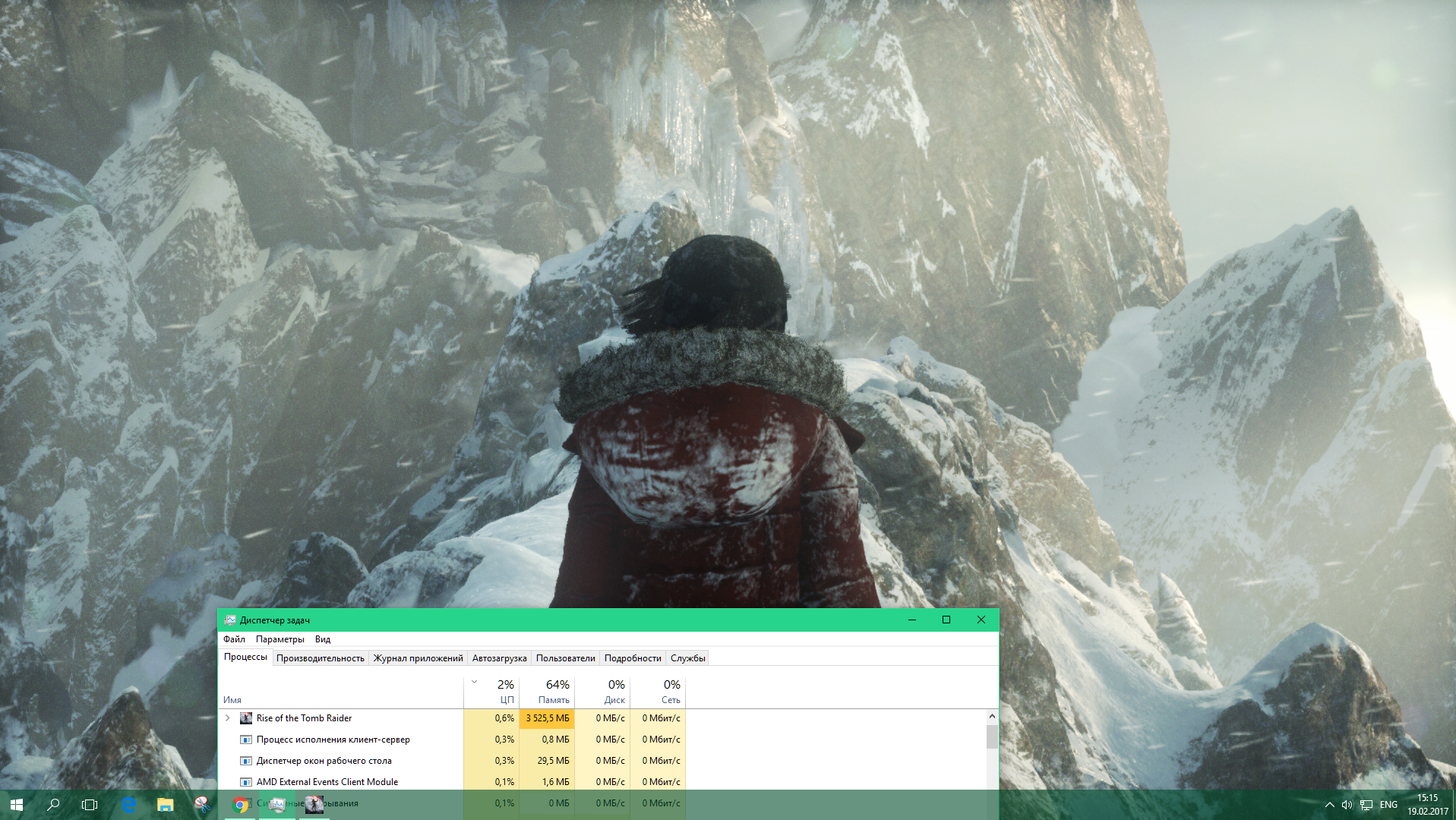Click the 29,5 МБ memory cell
Image resolution: width=1456 pixels, height=820 pixels.
point(547,761)
